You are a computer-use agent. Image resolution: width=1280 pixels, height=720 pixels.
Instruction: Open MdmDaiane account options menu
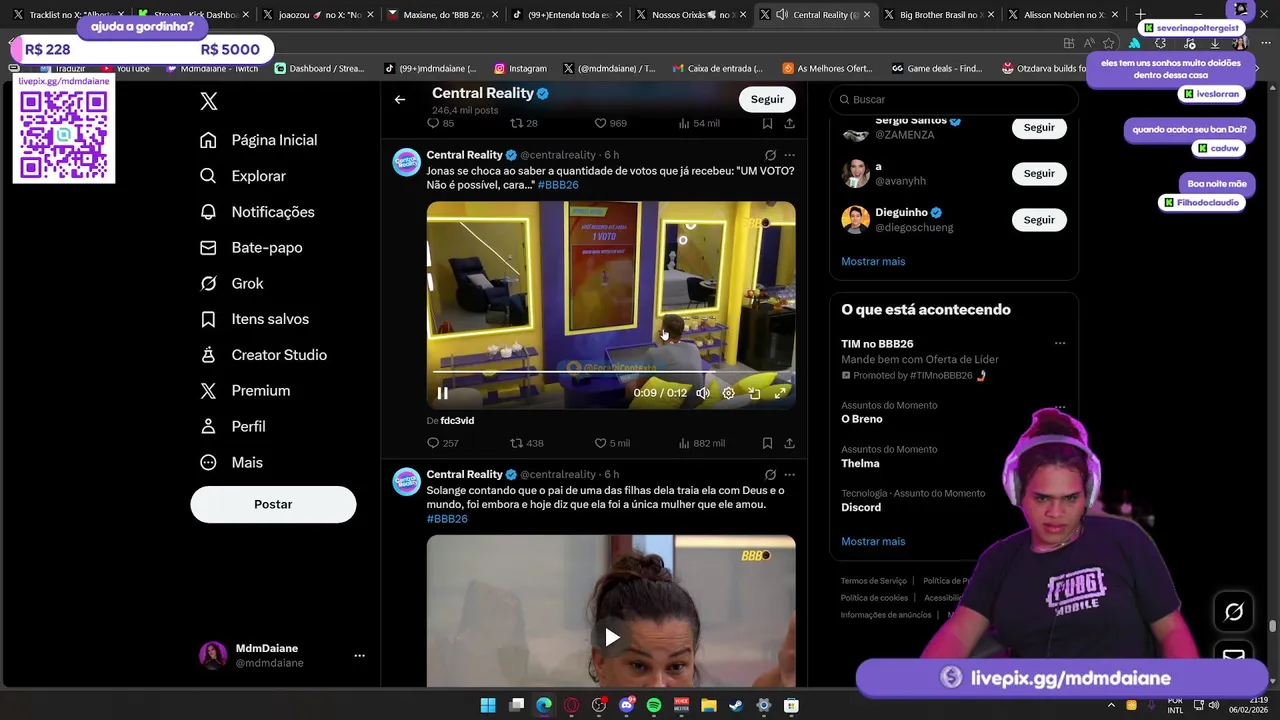tap(359, 656)
